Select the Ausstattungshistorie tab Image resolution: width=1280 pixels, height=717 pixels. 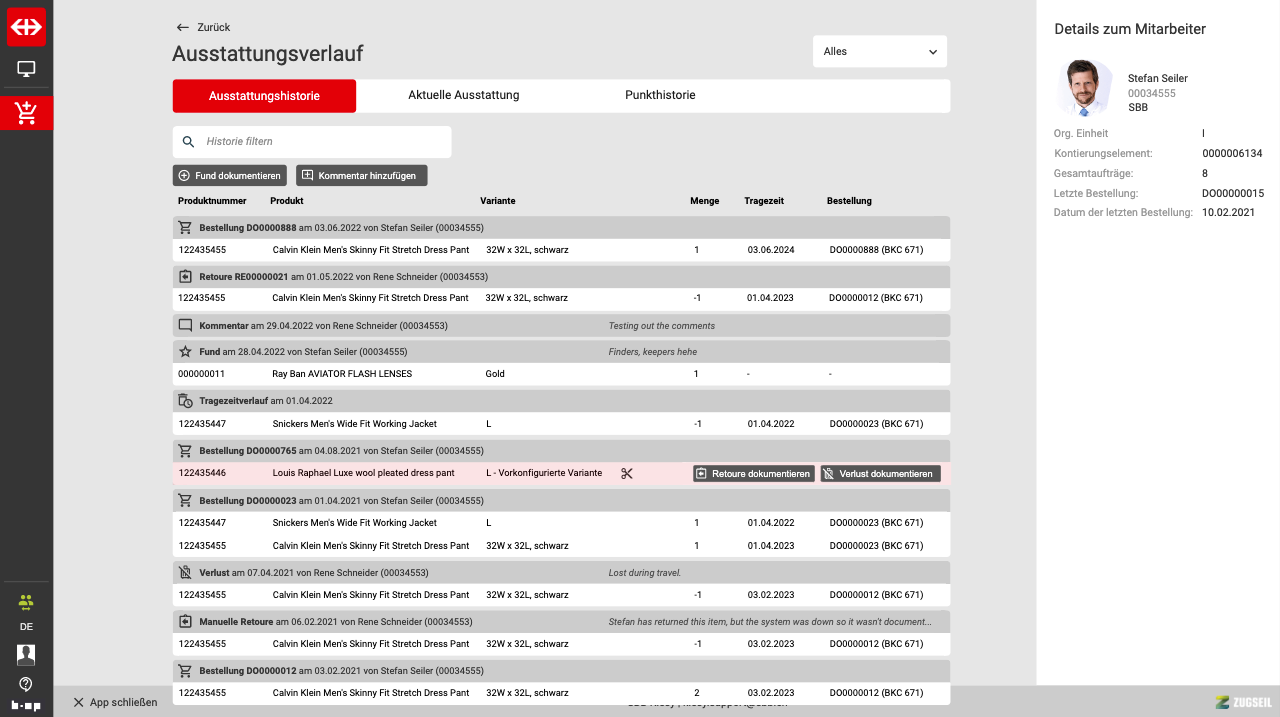tap(264, 96)
